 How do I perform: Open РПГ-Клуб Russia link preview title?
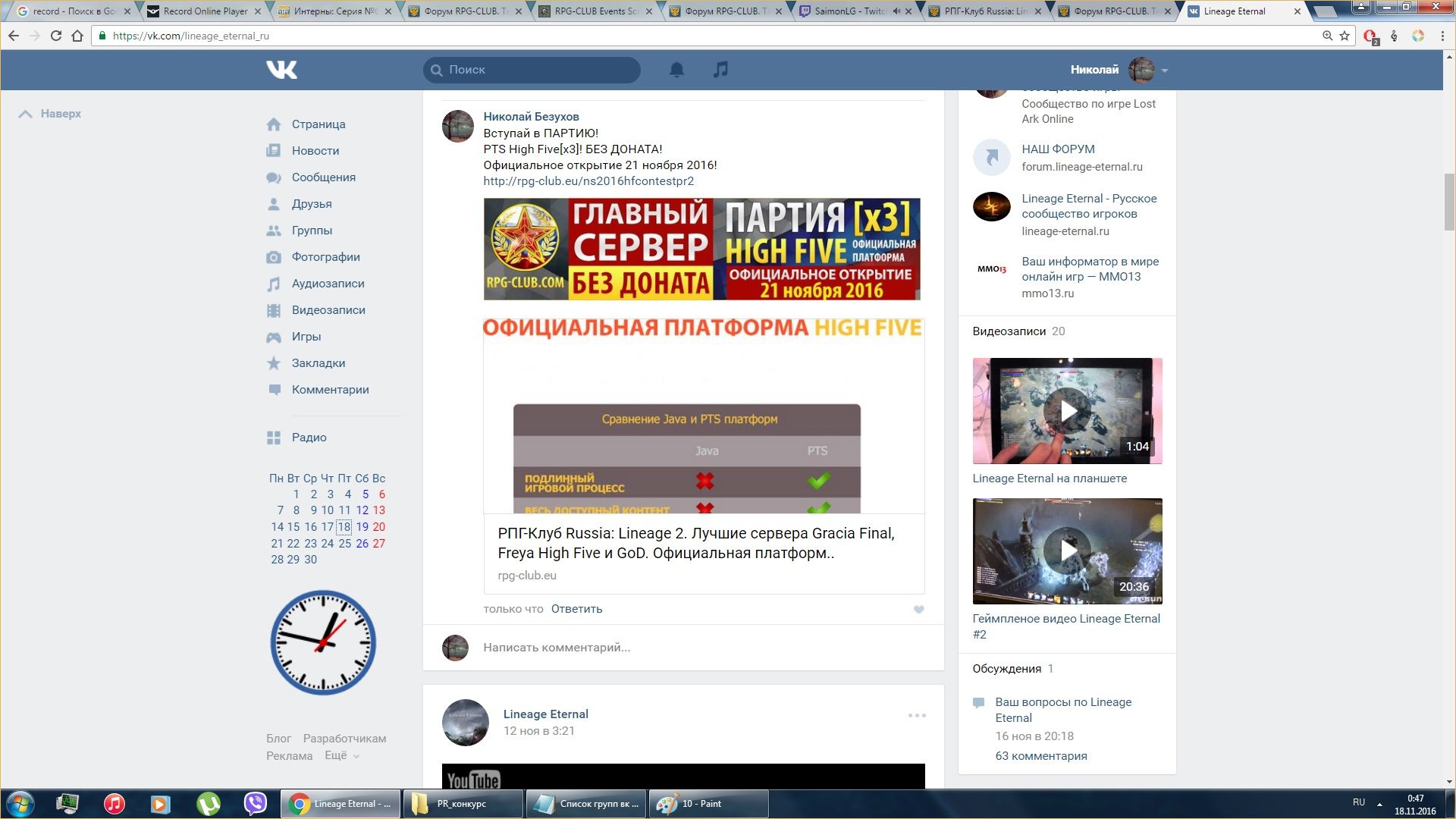click(695, 544)
